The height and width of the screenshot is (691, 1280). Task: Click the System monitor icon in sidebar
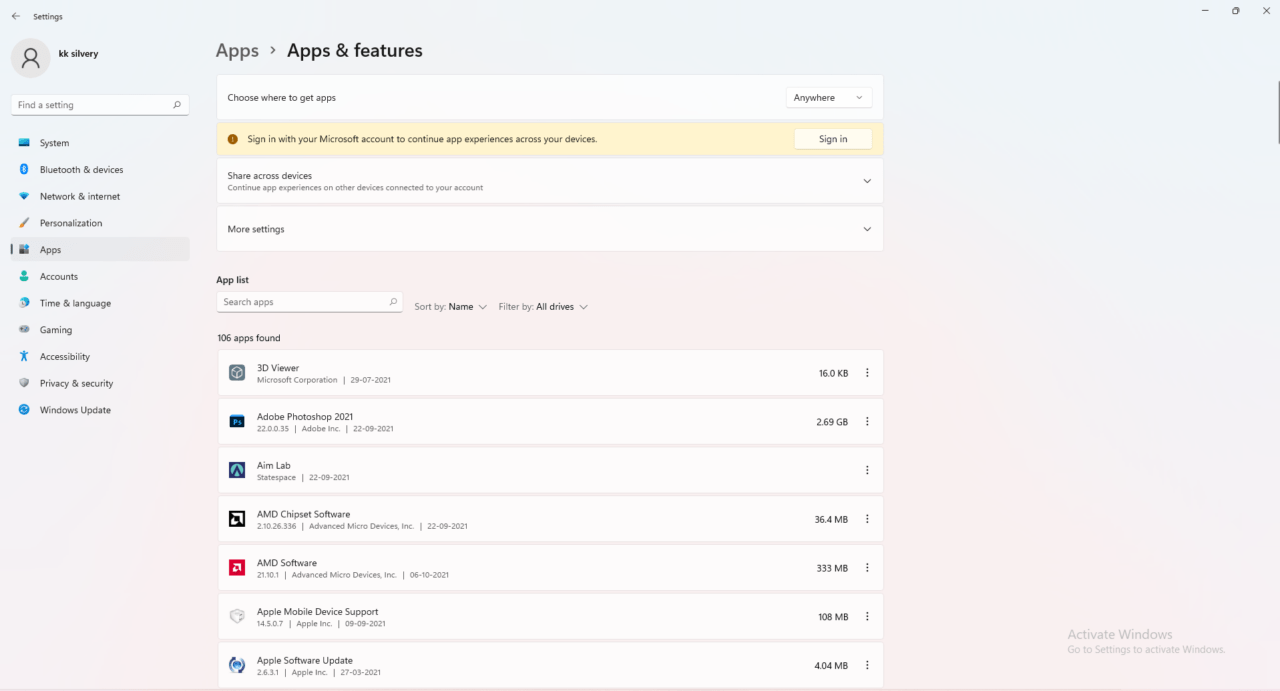pos(24,143)
